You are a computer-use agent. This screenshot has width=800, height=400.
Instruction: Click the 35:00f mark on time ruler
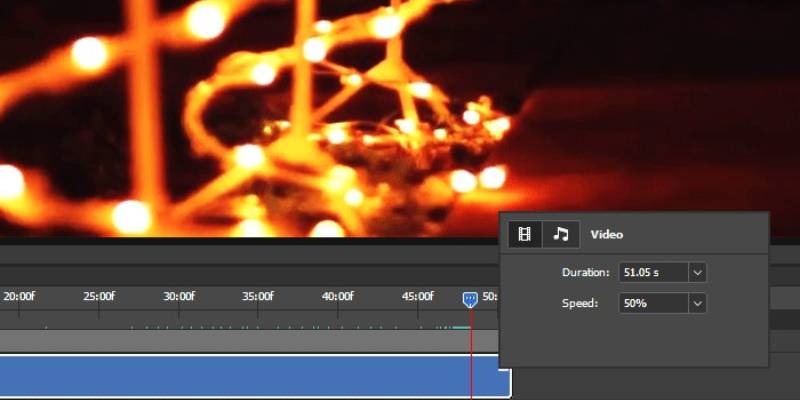[258, 296]
